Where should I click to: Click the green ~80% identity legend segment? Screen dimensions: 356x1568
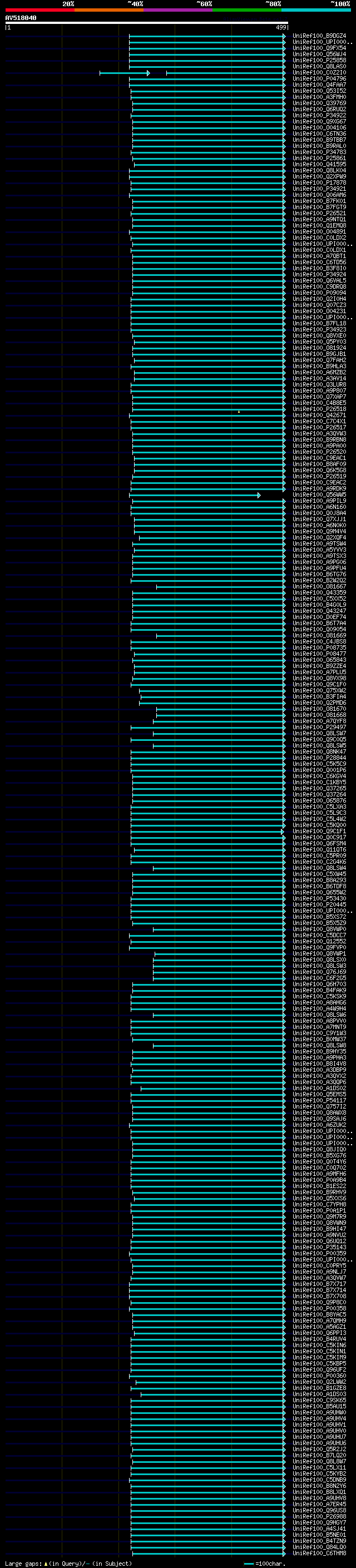[x=247, y=10]
